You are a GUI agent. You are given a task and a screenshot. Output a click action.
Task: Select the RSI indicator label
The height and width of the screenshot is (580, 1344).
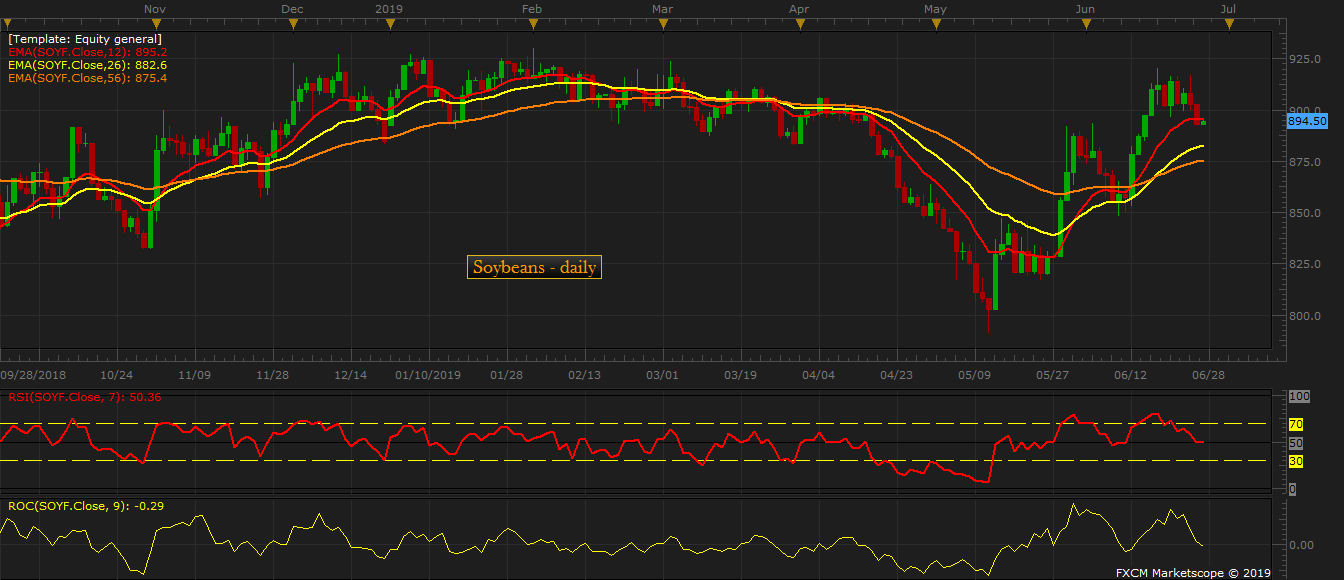pos(85,397)
